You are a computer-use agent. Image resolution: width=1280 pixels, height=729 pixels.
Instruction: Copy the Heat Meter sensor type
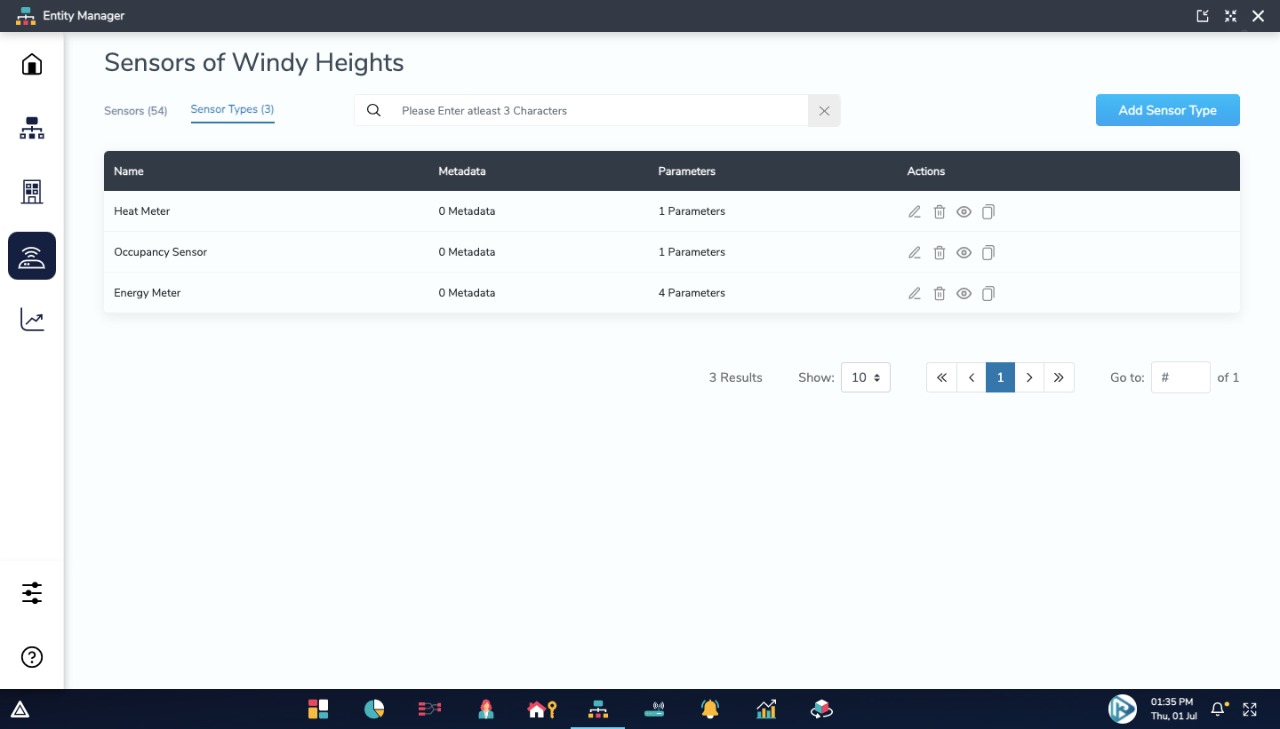pos(988,212)
